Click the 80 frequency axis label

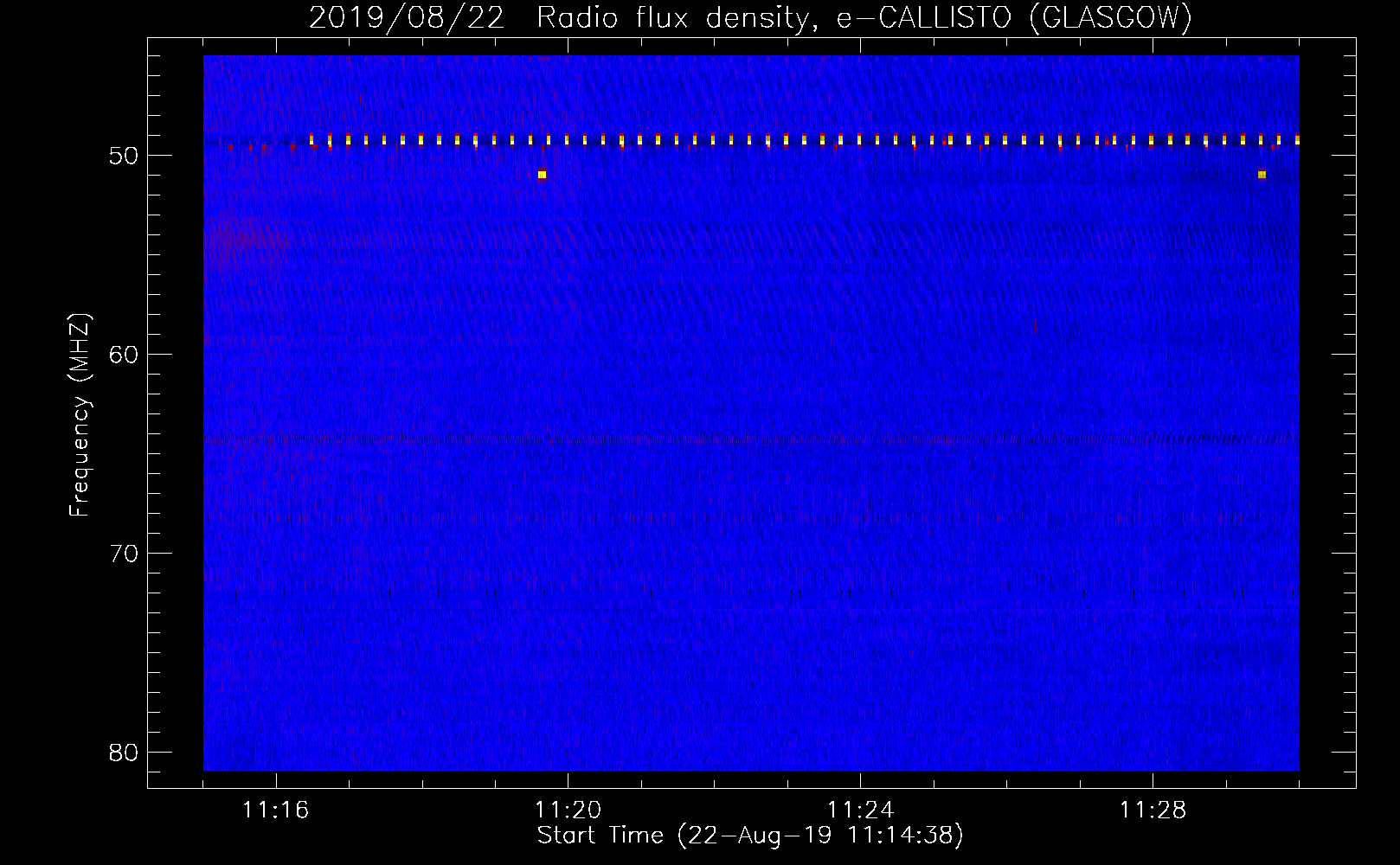click(124, 753)
